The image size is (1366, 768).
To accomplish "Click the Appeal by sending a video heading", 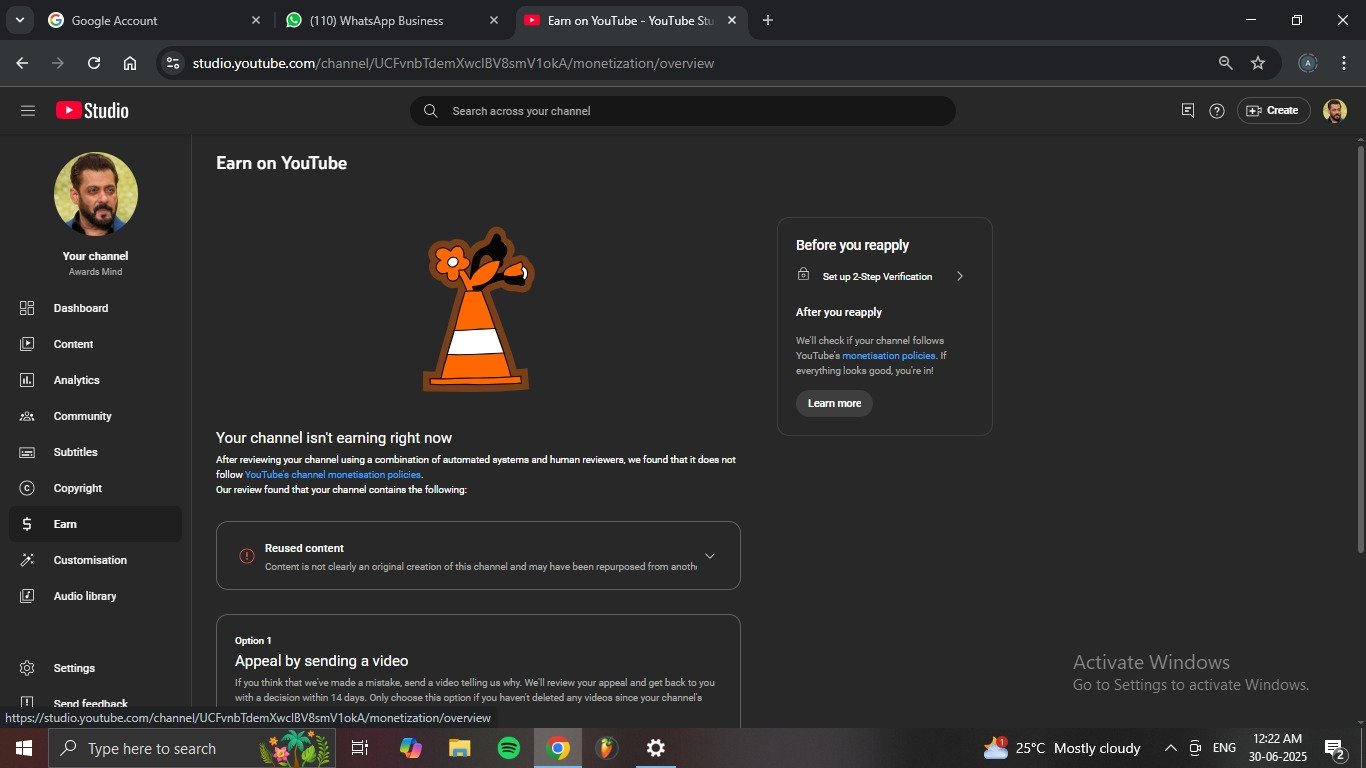I will (x=321, y=661).
